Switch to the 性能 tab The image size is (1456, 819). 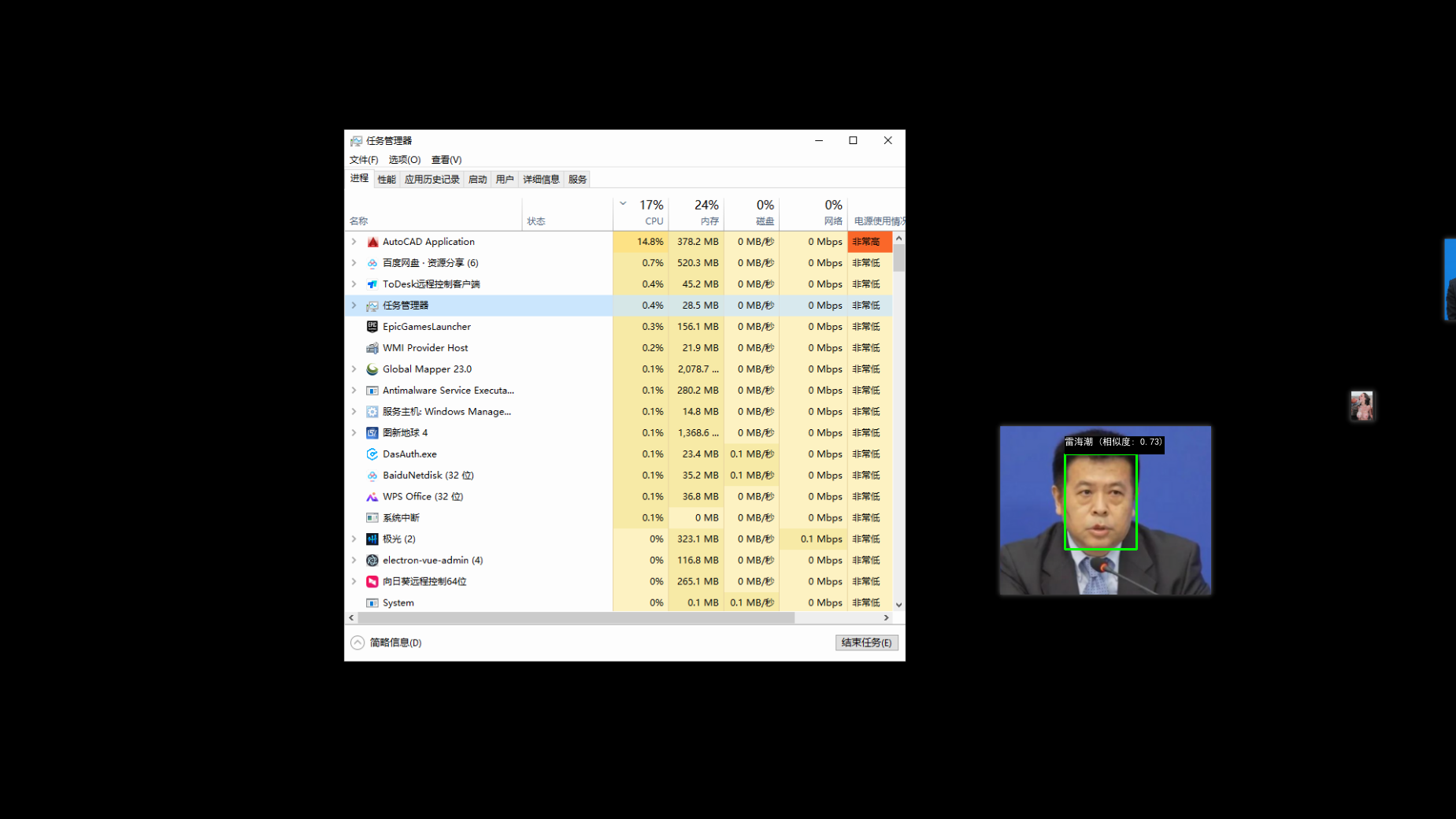387,180
